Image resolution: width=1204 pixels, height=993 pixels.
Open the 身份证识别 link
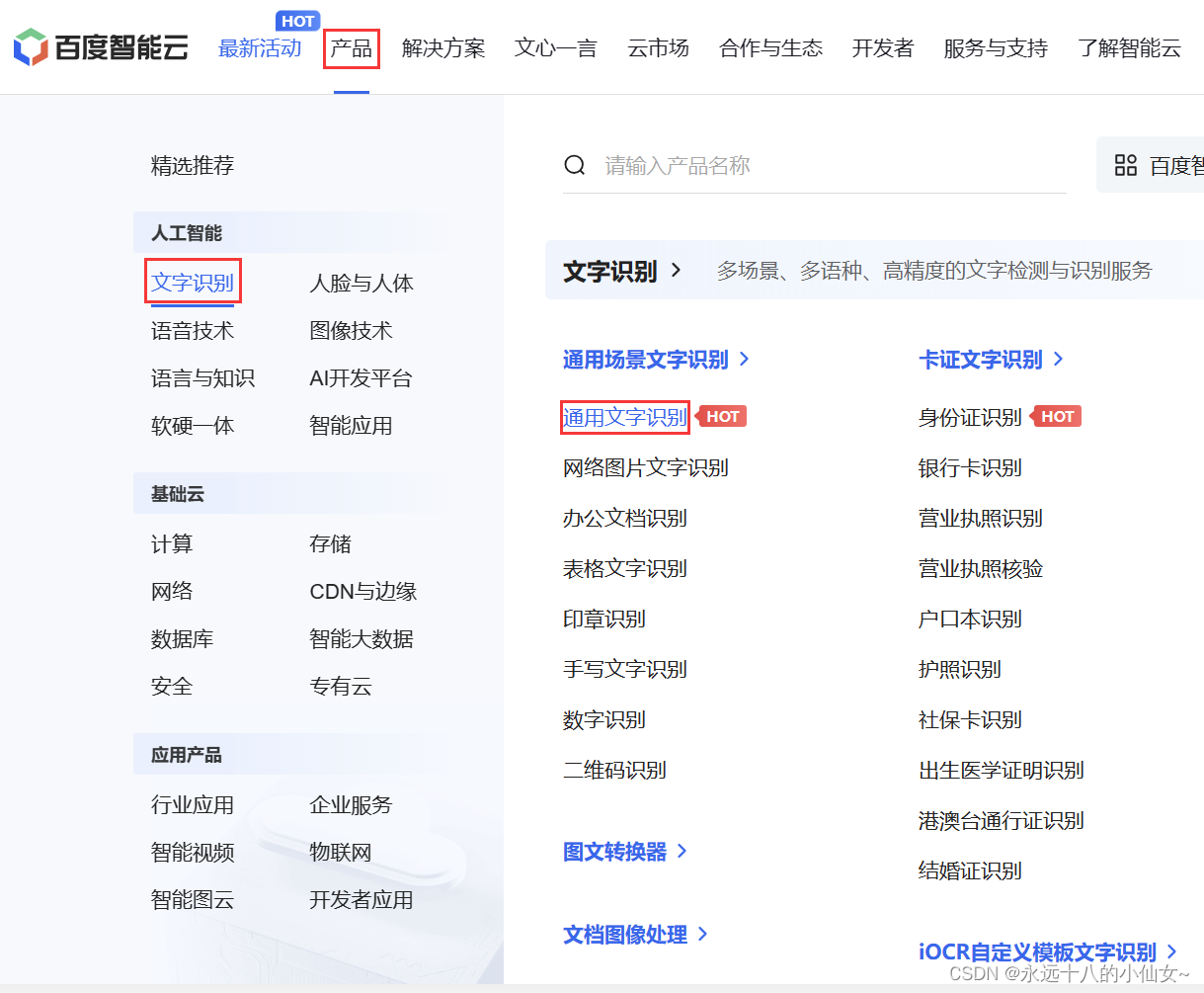tap(970, 417)
